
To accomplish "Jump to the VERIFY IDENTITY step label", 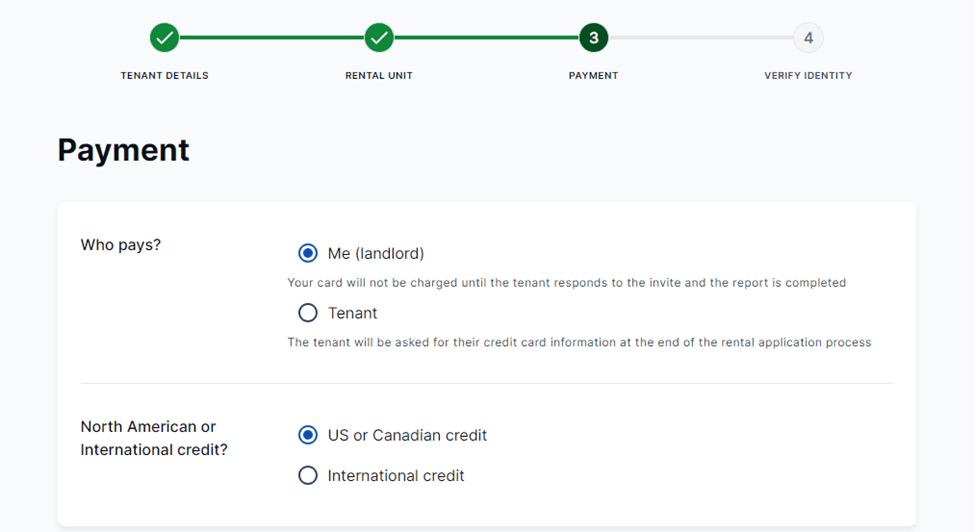I will (x=808, y=76).
